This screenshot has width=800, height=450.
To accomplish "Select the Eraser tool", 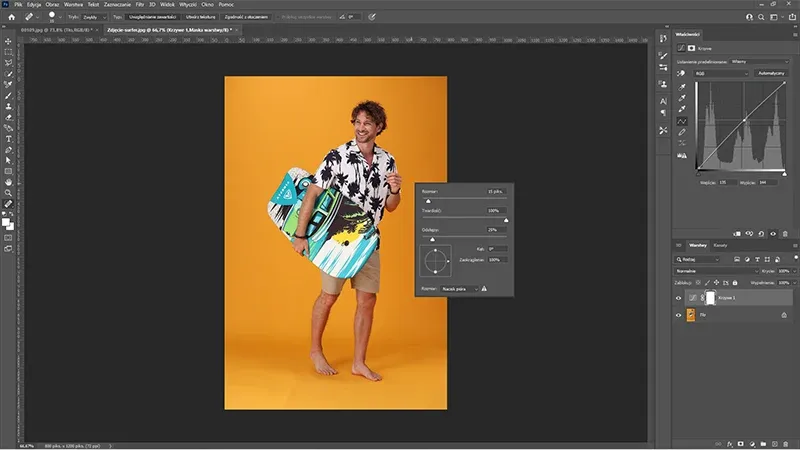I will [8, 117].
